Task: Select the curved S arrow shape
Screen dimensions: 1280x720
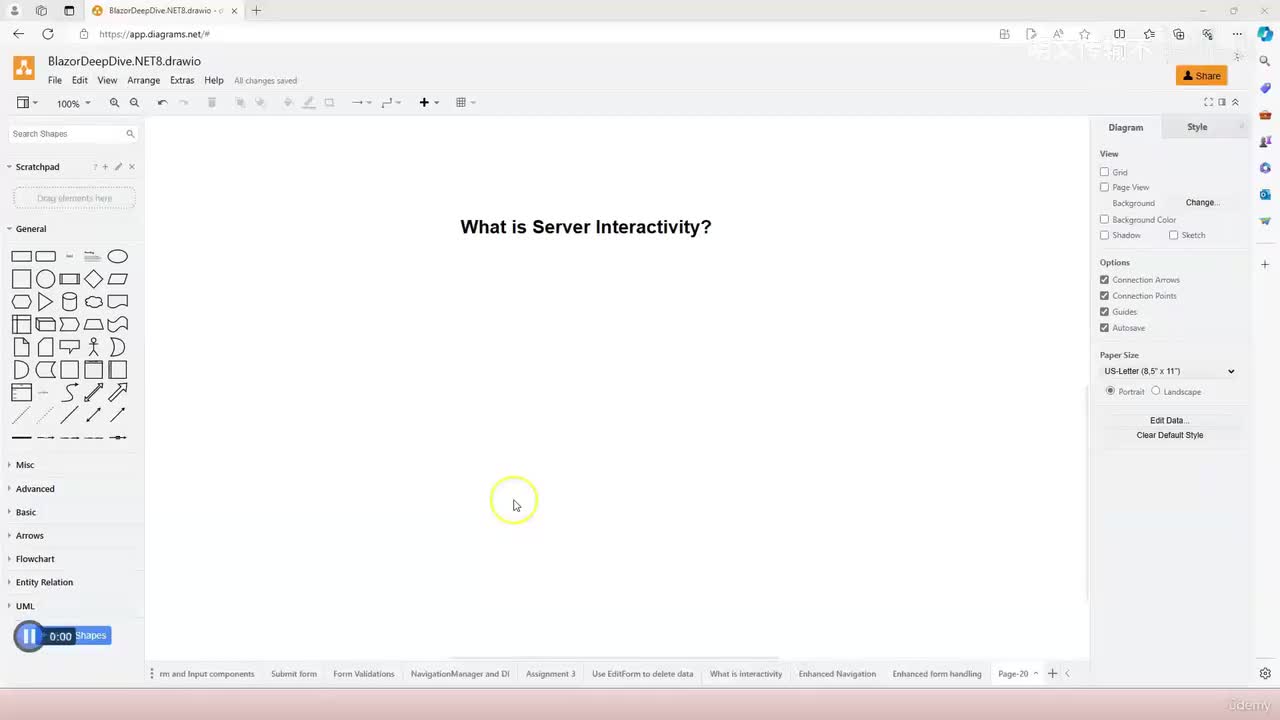Action: click(x=69, y=392)
